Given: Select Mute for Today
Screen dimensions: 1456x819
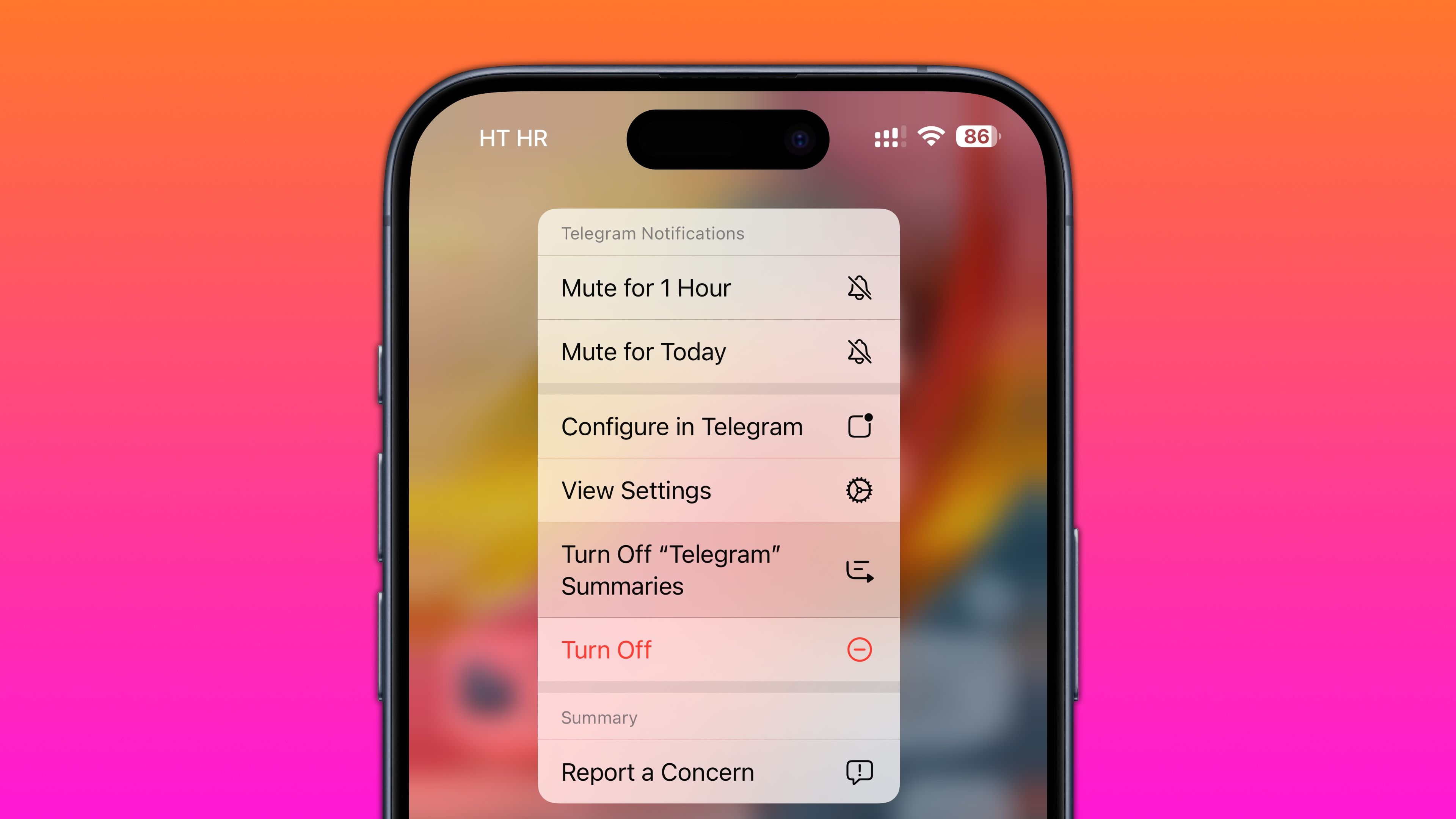Looking at the screenshot, I should tap(716, 352).
